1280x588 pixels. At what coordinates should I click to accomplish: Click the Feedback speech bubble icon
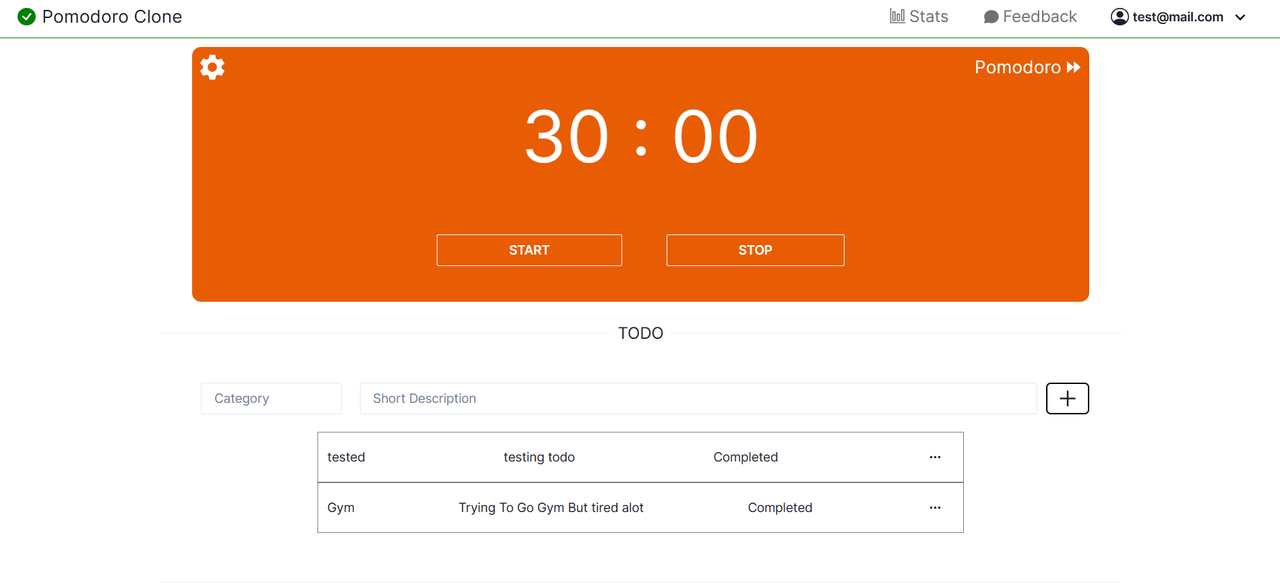pos(991,17)
